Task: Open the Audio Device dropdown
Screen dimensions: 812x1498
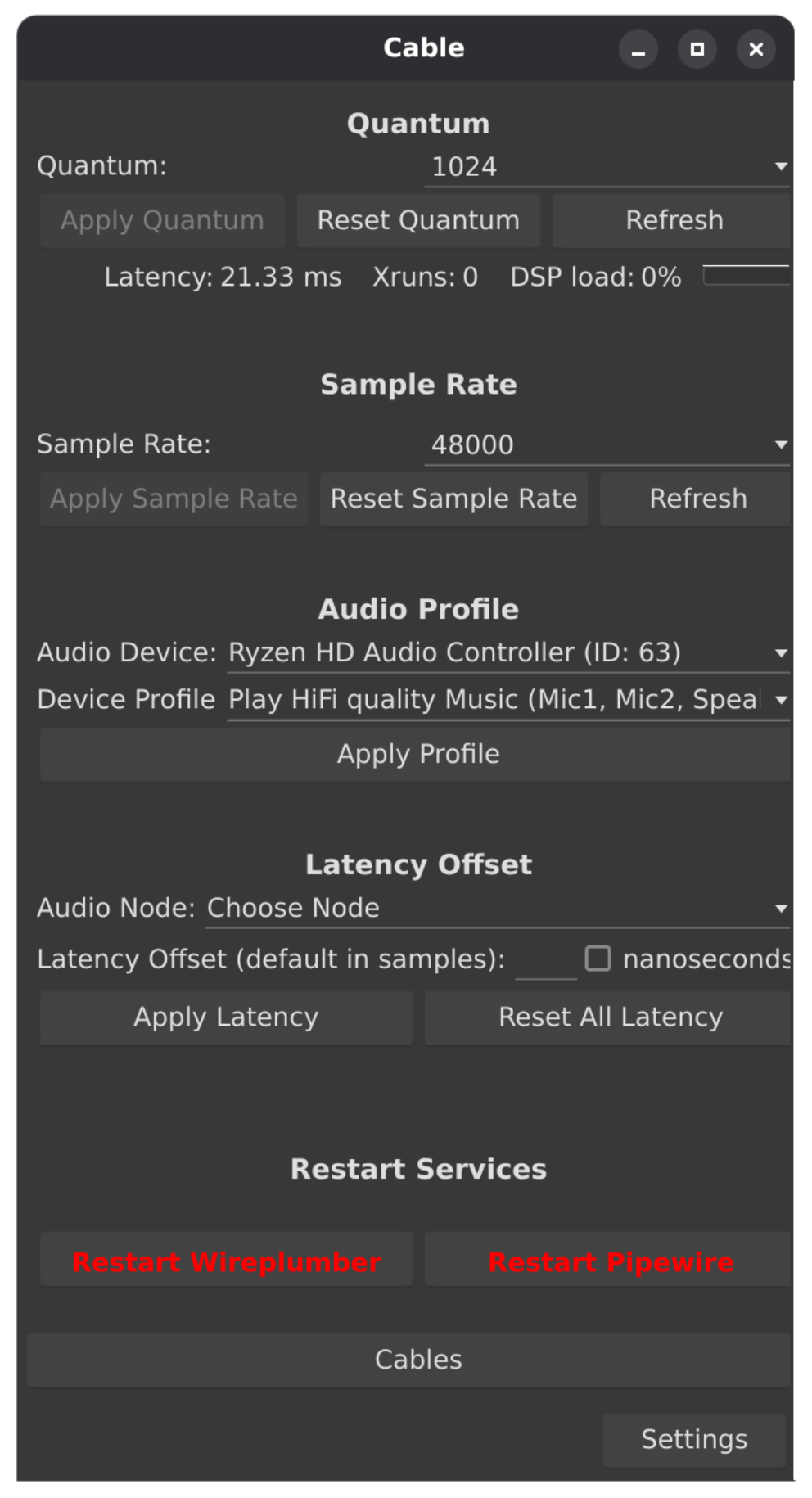Action: point(508,653)
